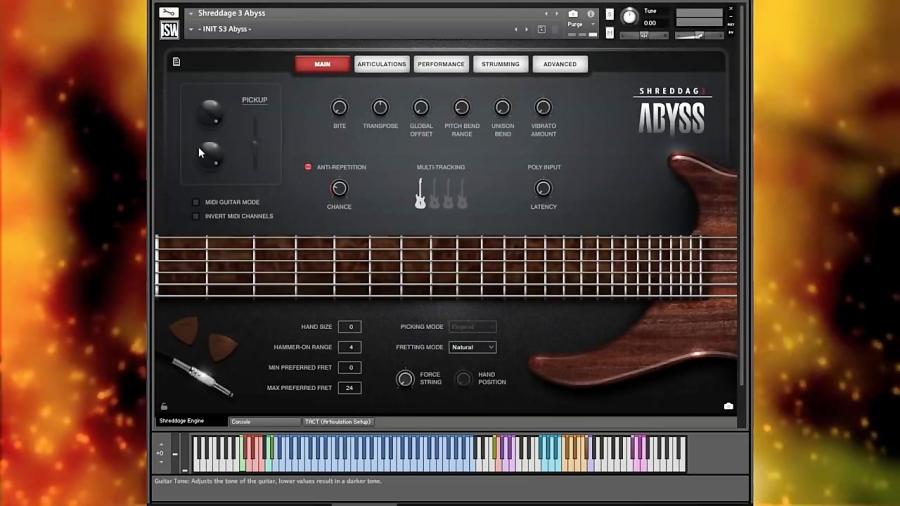Screen dimensions: 900x506
Task: Select the fourth multi-tracking guitar icon
Action: click(462, 193)
